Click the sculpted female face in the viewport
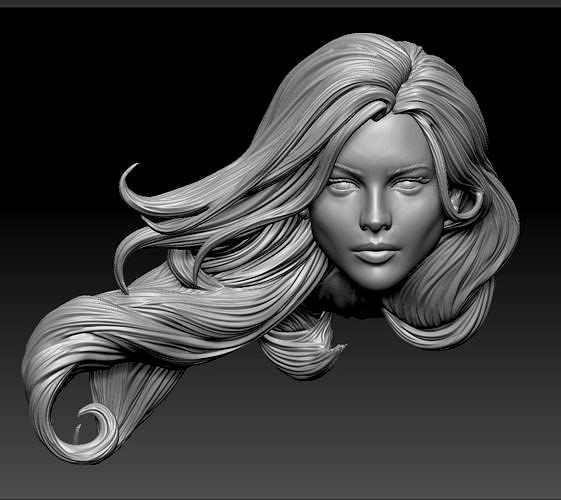 pyautogui.click(x=377, y=203)
